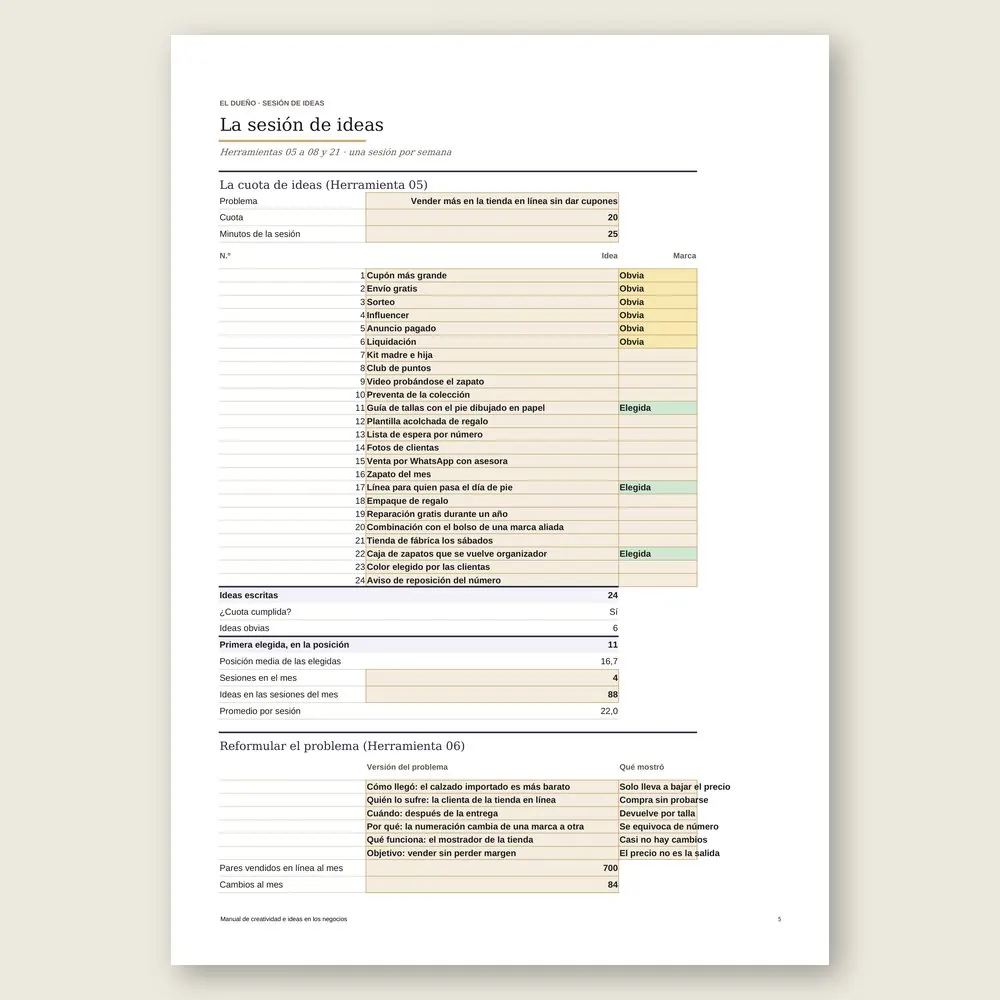Click the idea "Club de puntos"

(492, 368)
